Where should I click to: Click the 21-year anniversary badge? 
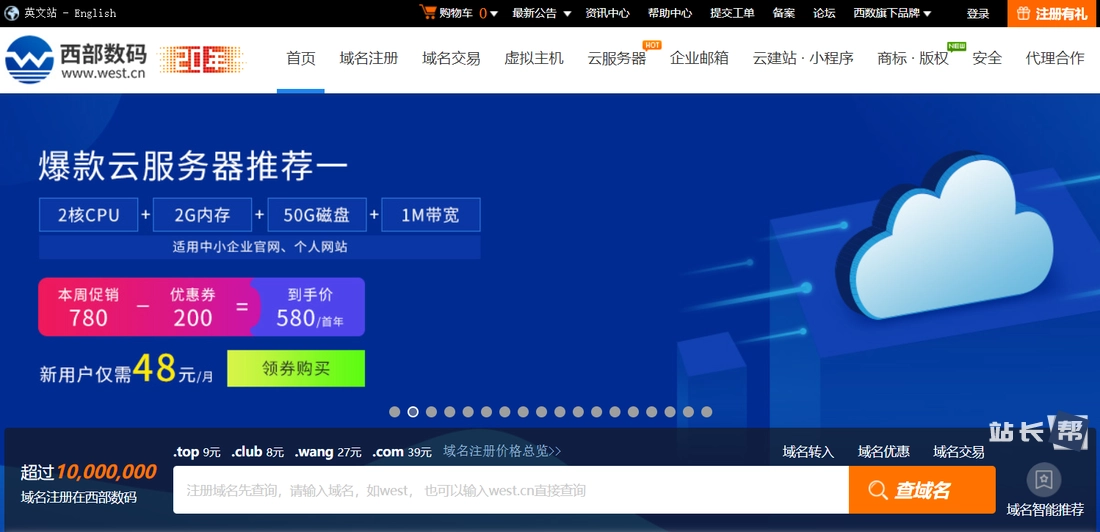click(x=201, y=59)
